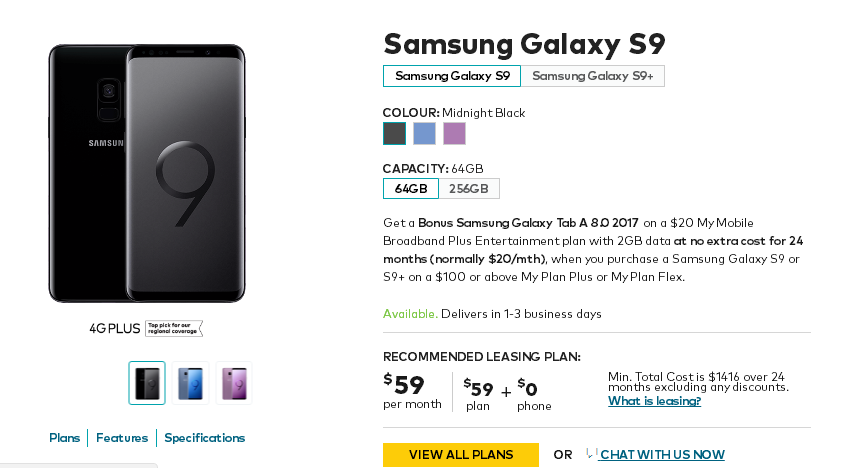Switch to Samsung Galaxy S9+ model

592,76
